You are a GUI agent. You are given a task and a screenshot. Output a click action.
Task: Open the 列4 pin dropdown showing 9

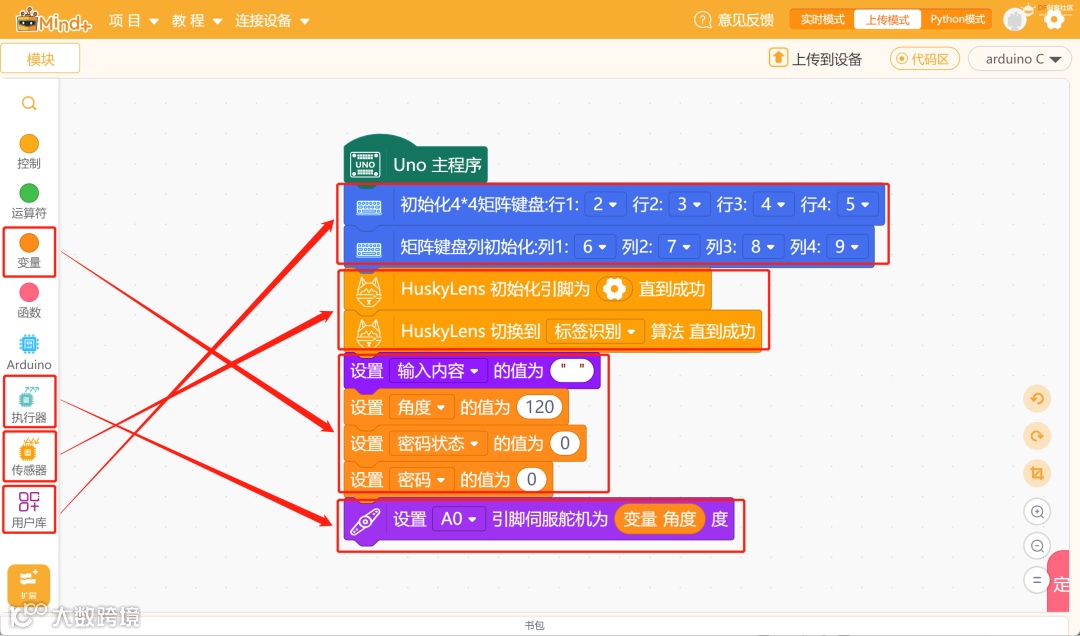[x=847, y=247]
